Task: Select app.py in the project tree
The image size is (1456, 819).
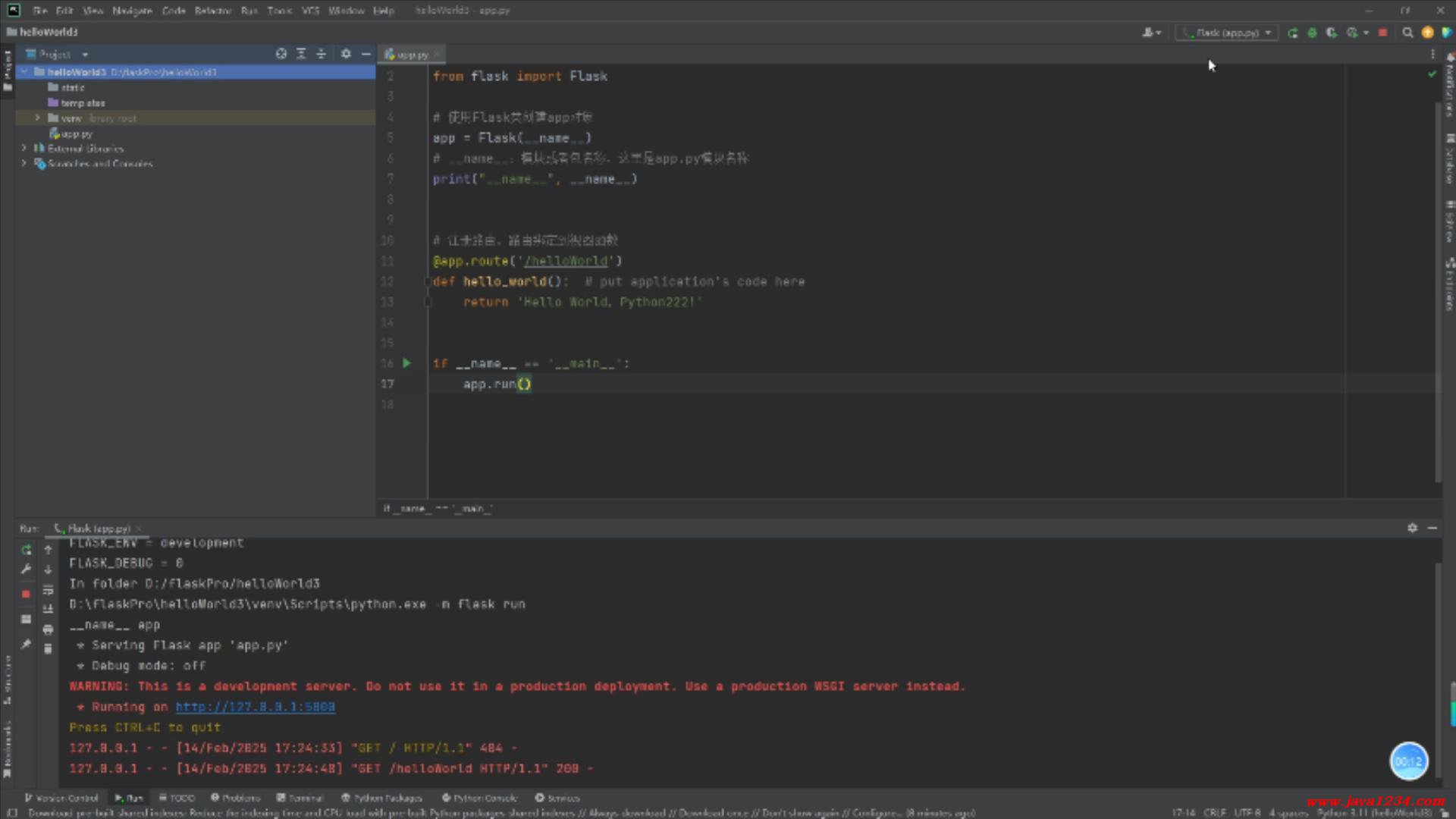Action: point(71,133)
